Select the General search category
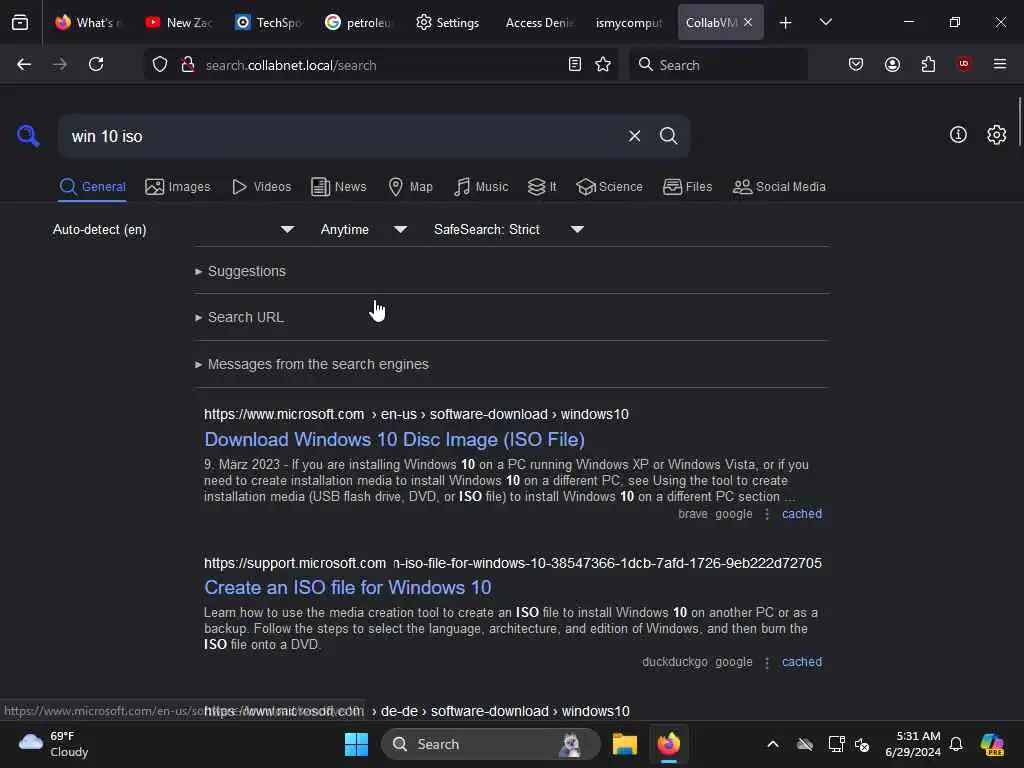1024x768 pixels. point(92,187)
